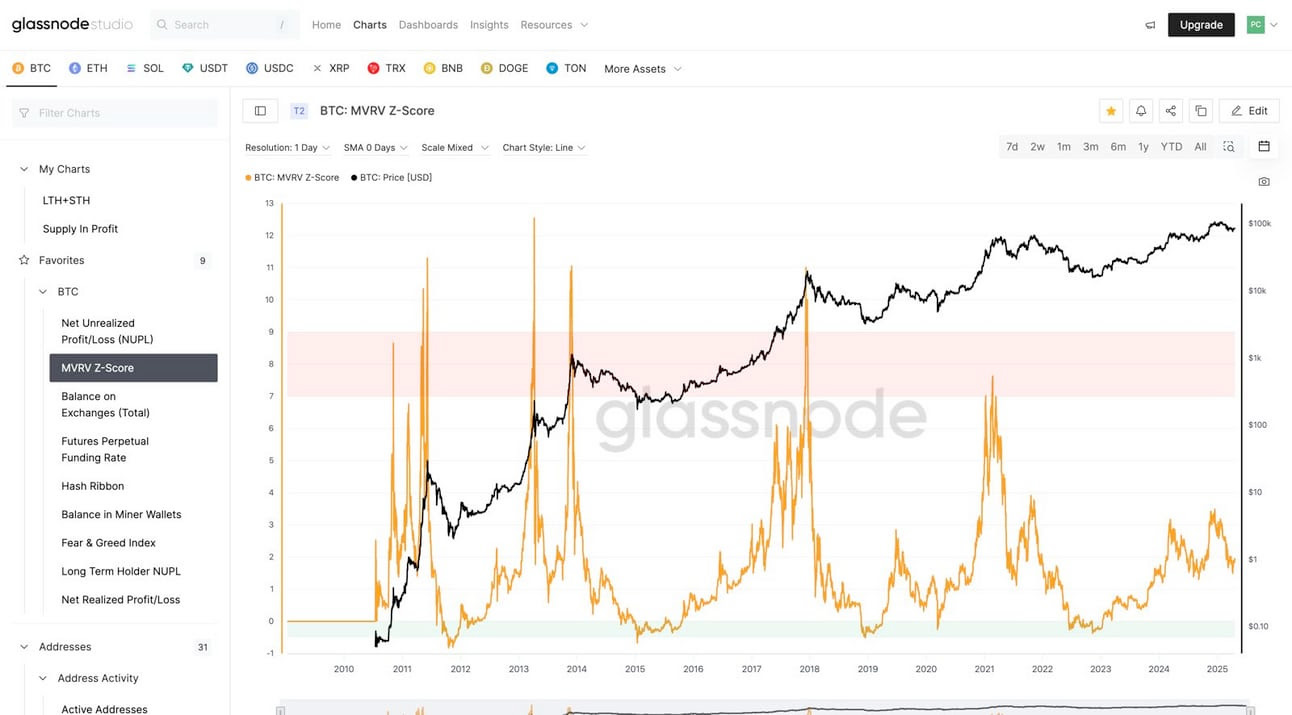Click the Edit button
Viewport: 1292px width, 715px height.
(x=1249, y=110)
